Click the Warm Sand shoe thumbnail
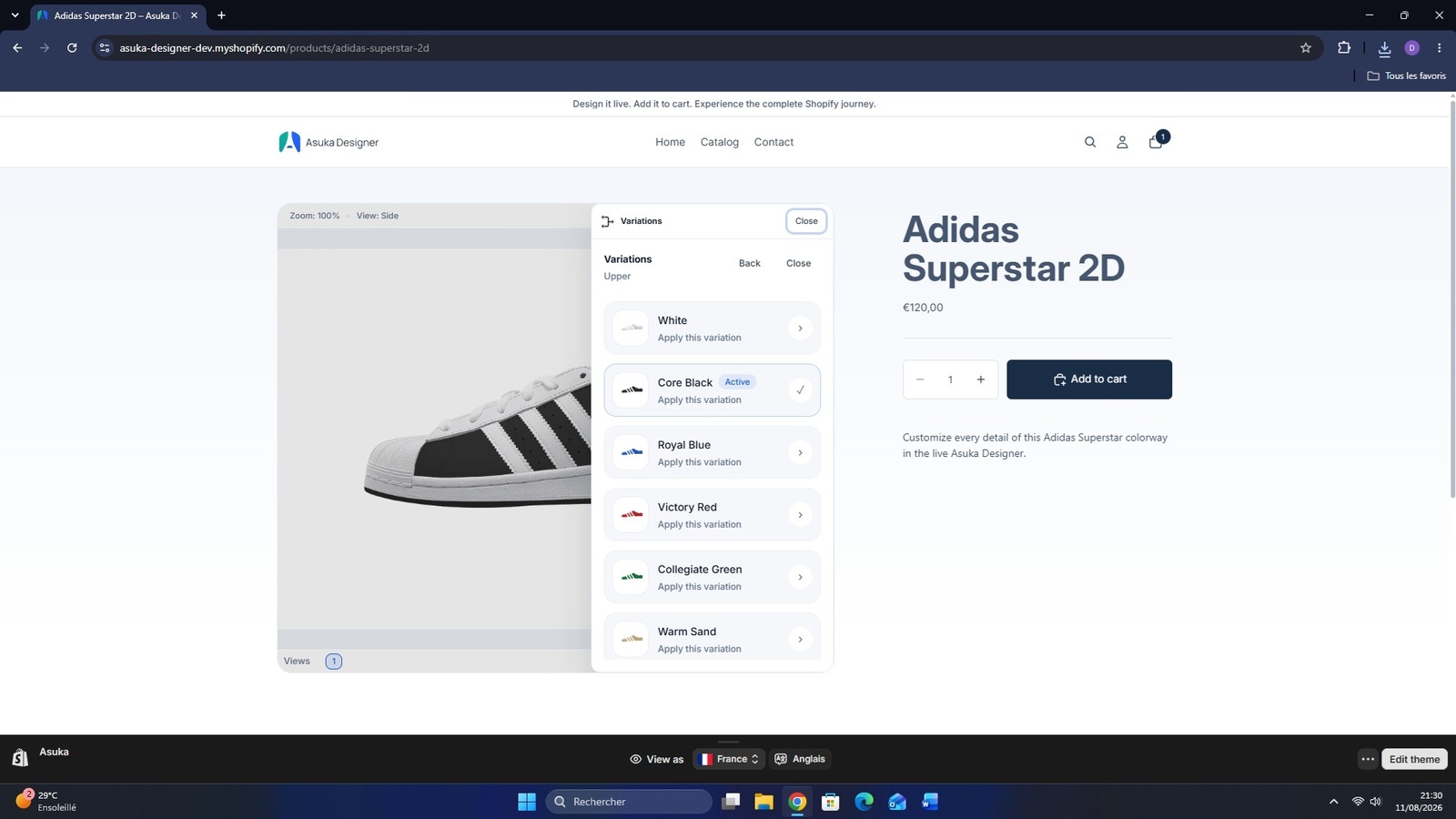Viewport: 1456px width, 819px height. 631,639
